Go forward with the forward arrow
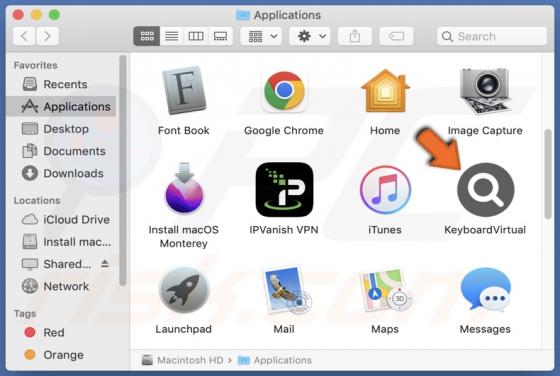560x376 pixels. [x=47, y=36]
